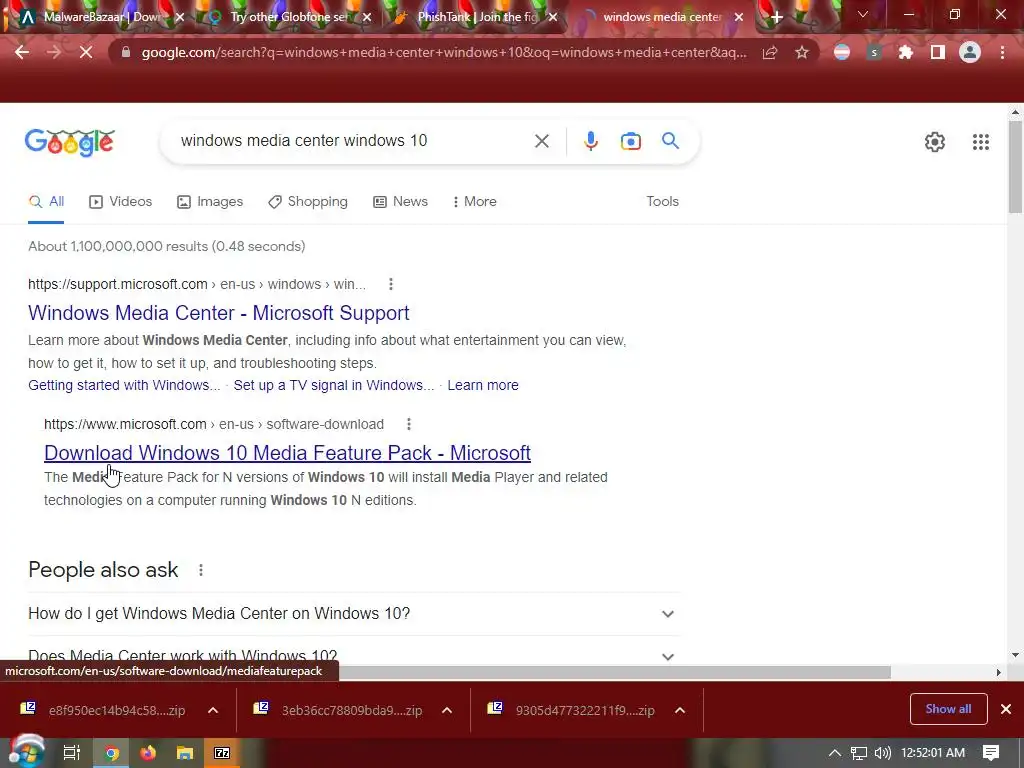Show hidden system tray icons

click(x=835, y=753)
